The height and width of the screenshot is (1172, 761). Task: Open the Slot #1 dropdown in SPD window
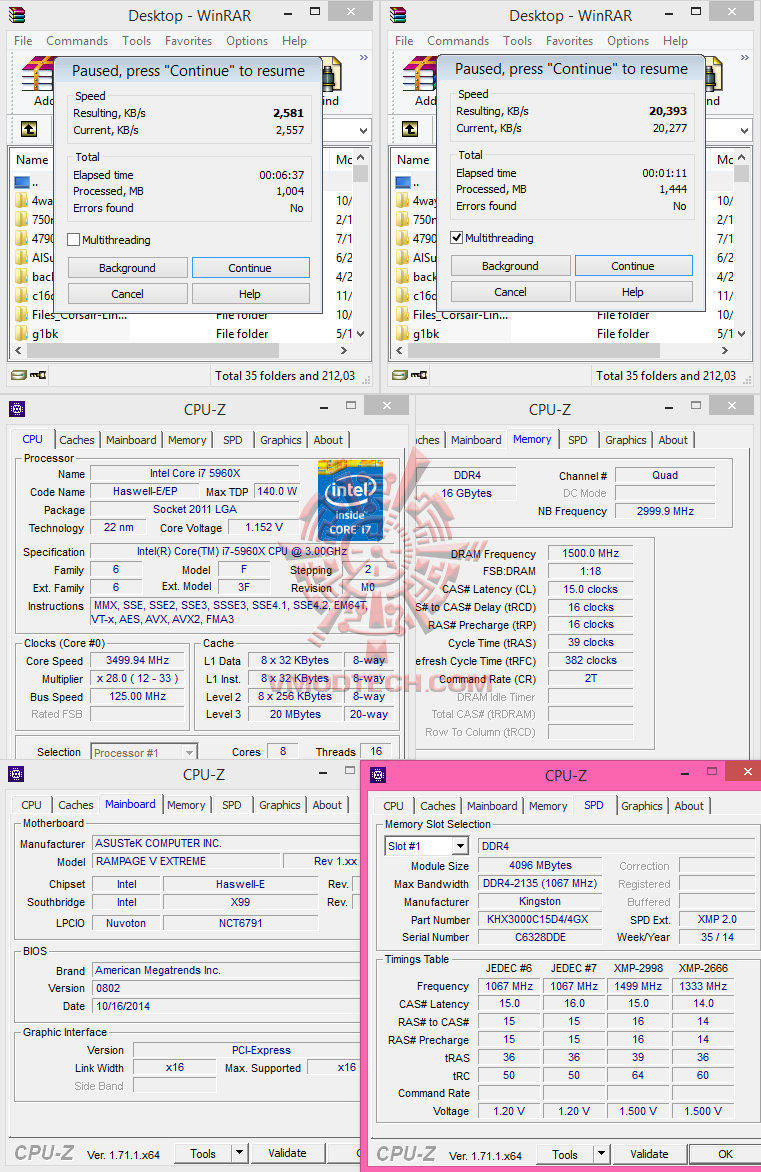pos(460,846)
